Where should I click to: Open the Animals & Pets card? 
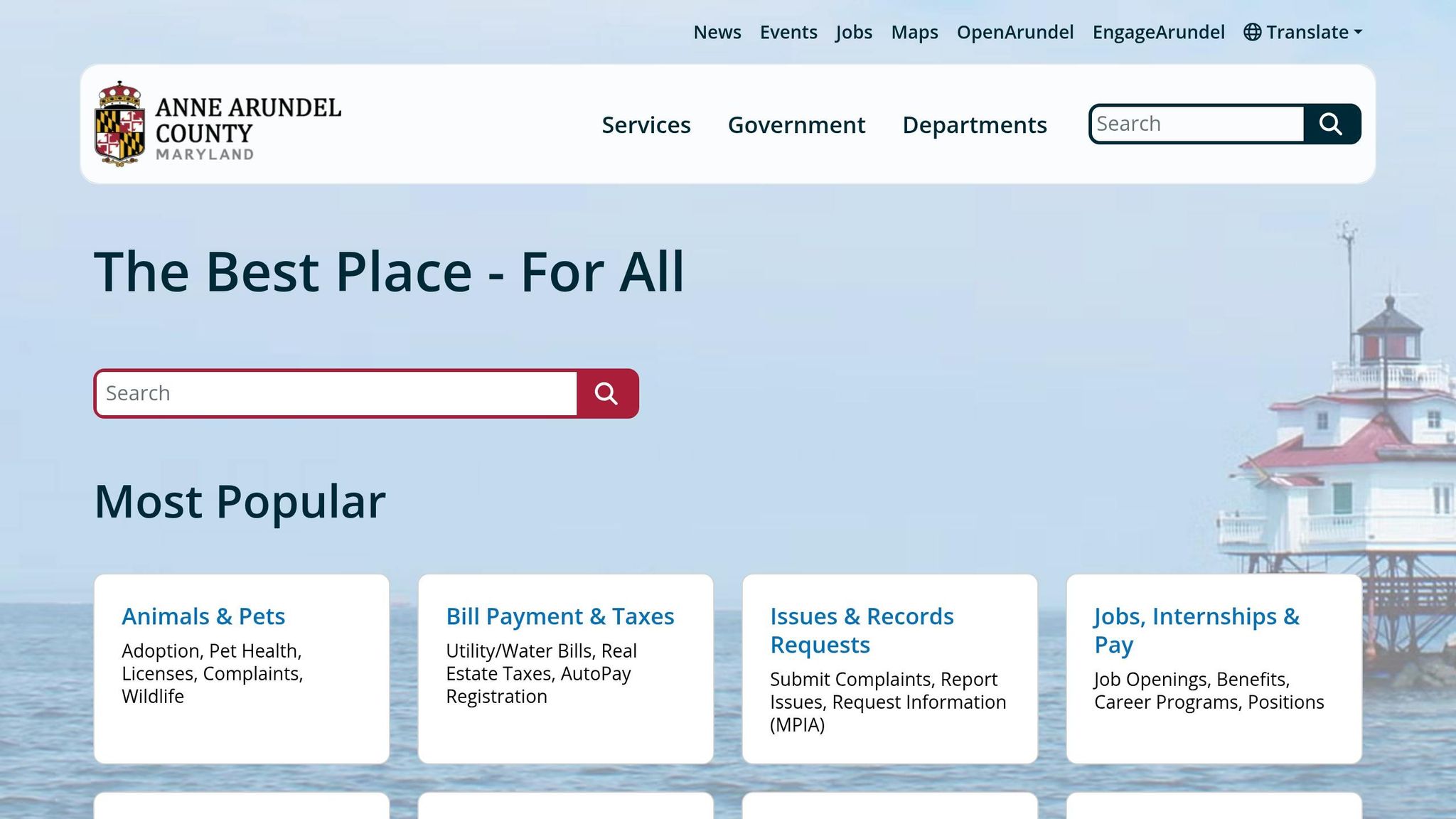(x=242, y=669)
